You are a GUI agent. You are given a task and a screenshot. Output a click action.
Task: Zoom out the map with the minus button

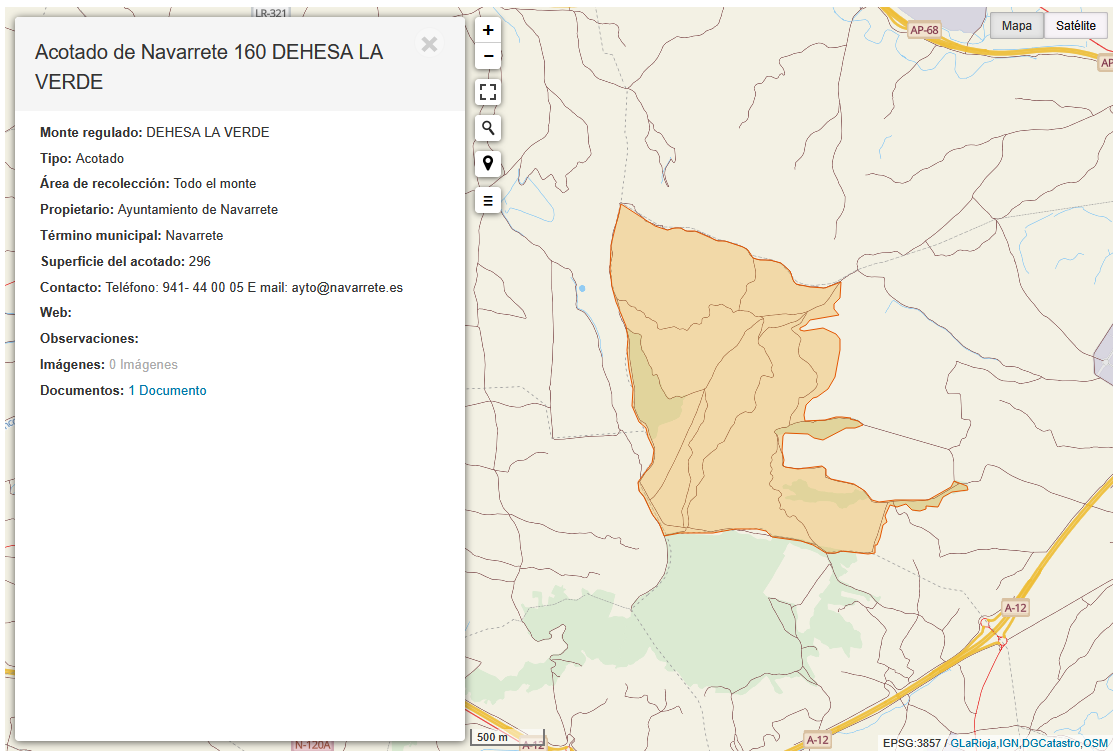coord(488,56)
